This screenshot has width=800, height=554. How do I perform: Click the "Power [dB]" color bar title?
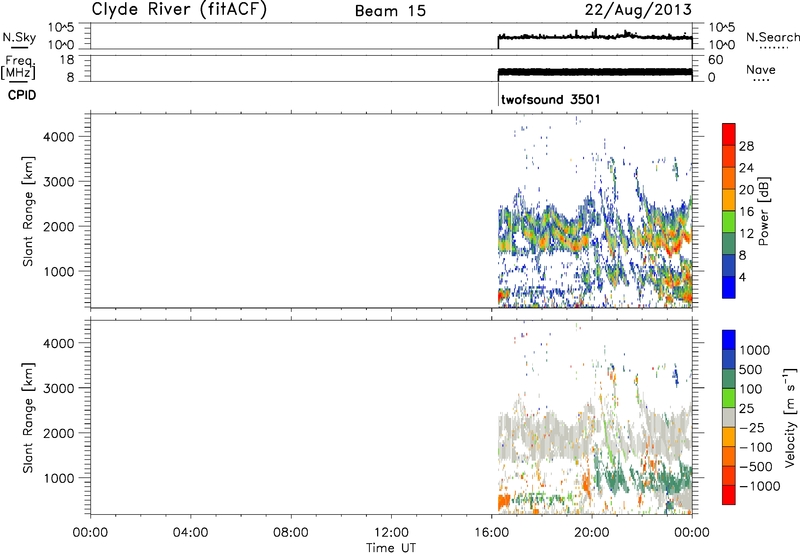point(763,211)
